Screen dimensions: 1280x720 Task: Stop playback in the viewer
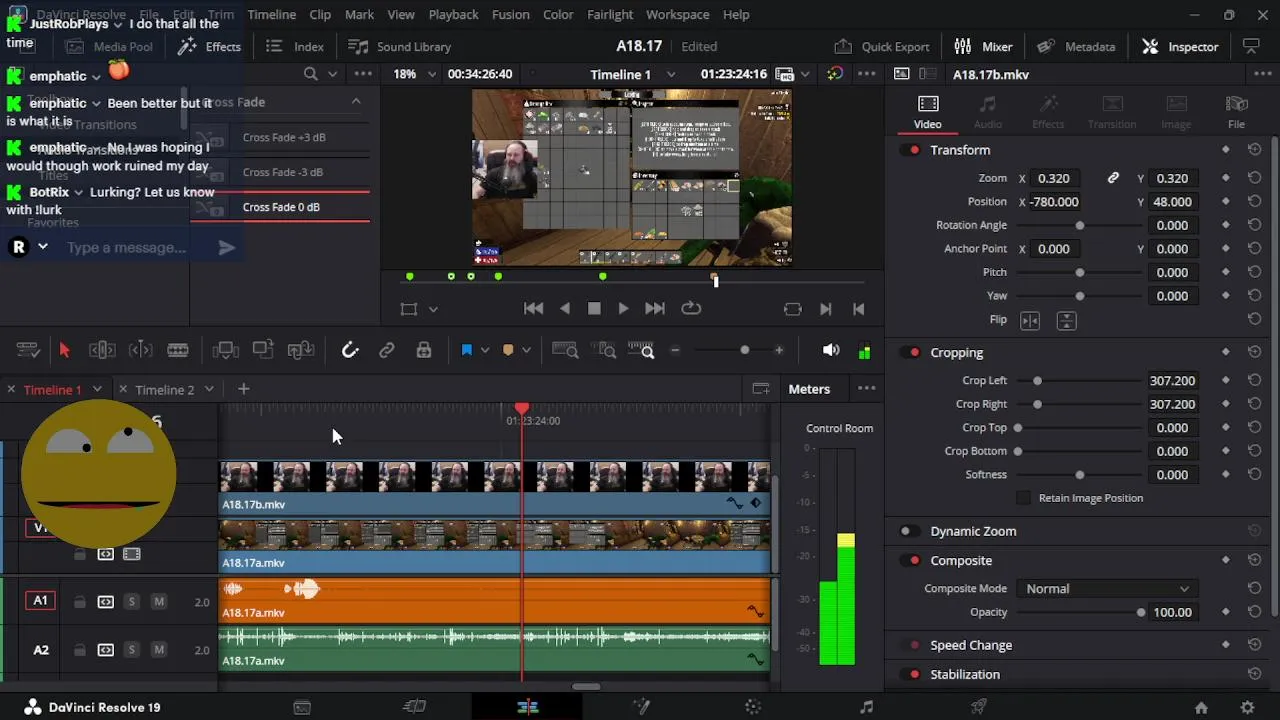click(x=594, y=309)
